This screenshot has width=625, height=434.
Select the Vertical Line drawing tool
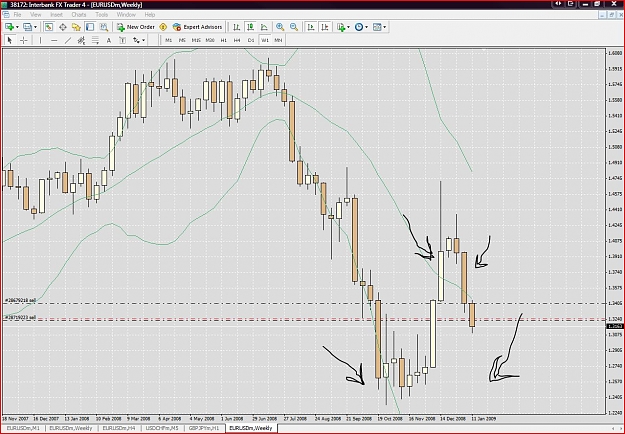click(x=40, y=40)
